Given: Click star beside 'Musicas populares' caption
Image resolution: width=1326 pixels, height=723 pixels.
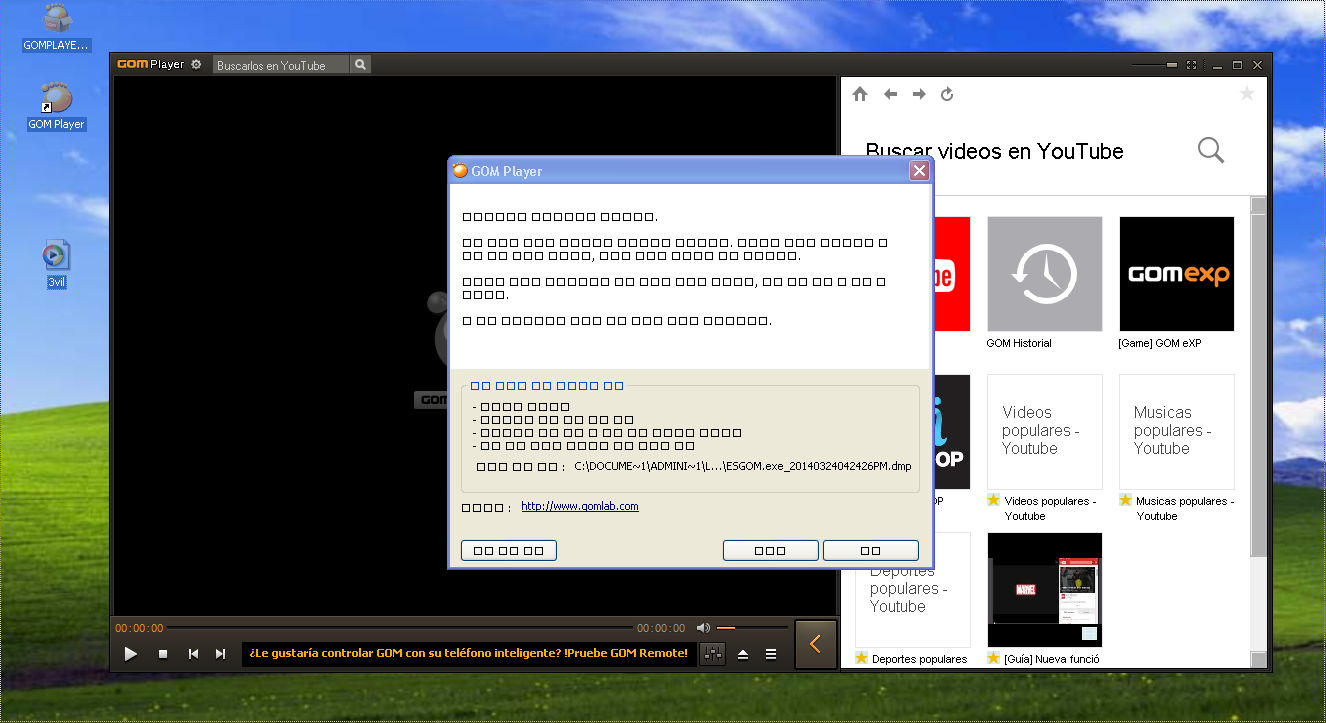Looking at the screenshot, I should pyautogui.click(x=1125, y=500).
